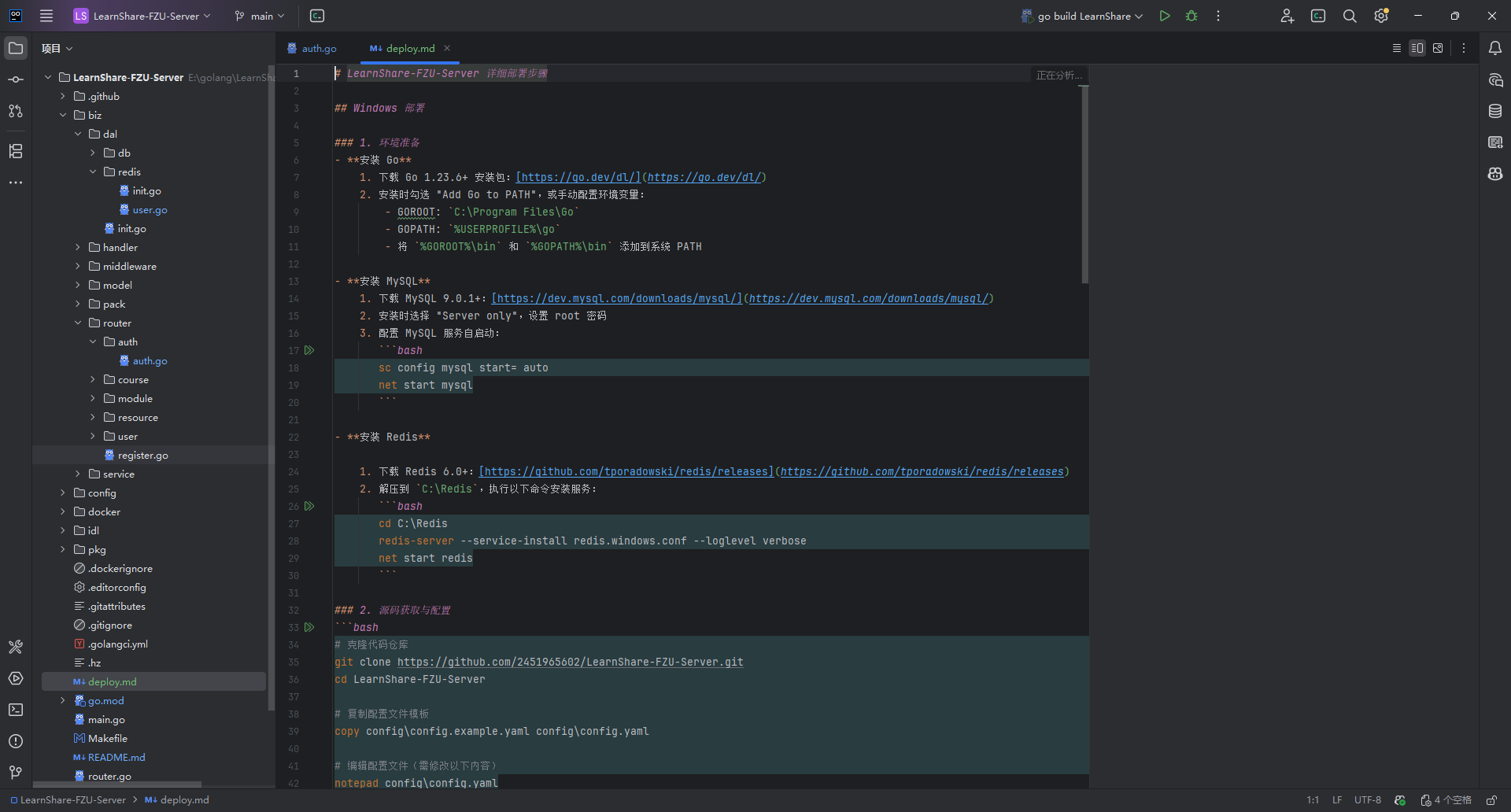
Task: Open the Terminal tool window
Action: 16,710
